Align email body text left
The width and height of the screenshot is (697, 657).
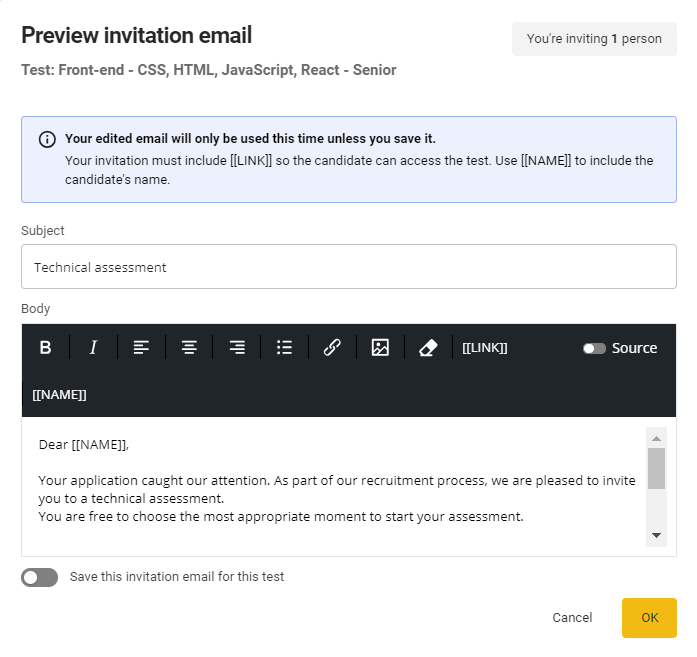141,348
